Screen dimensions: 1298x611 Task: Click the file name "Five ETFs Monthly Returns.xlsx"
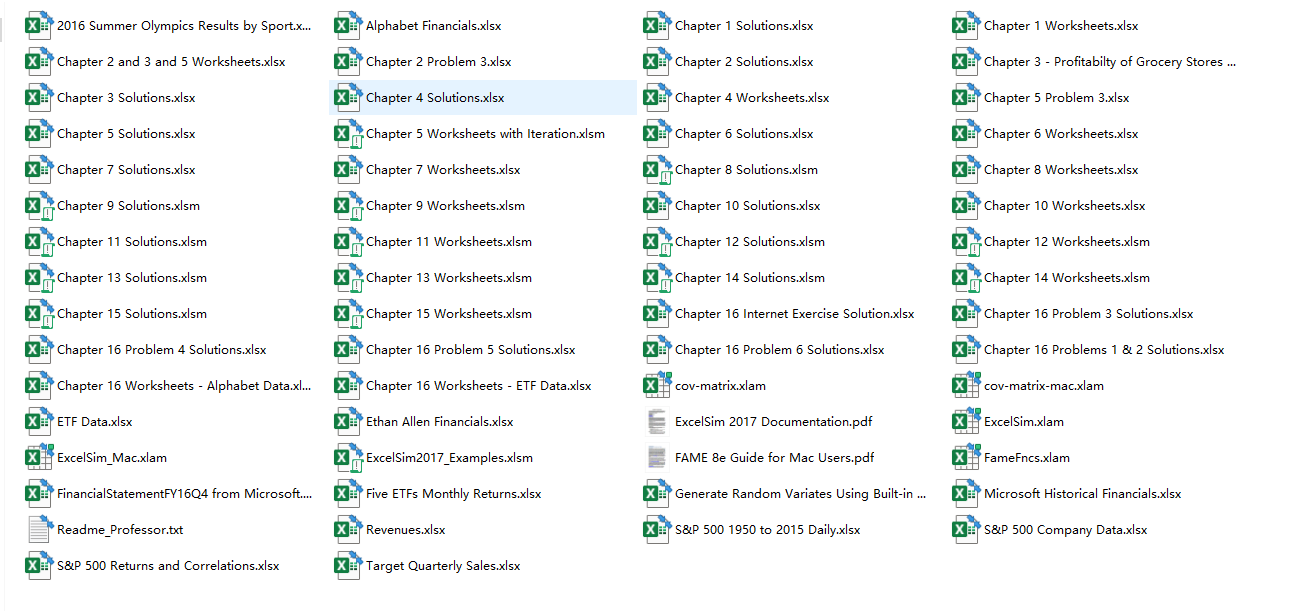[x=454, y=494]
